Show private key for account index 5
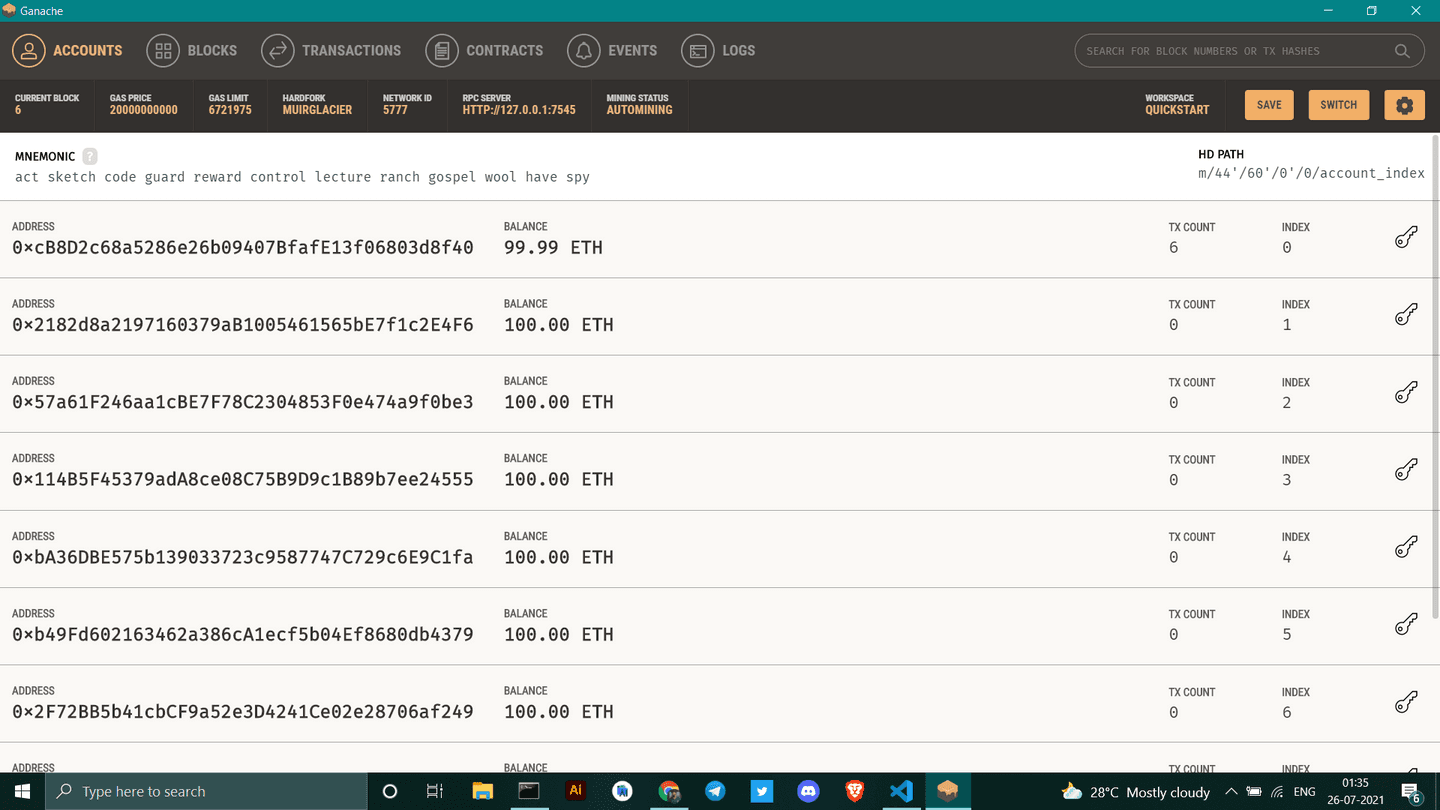 point(1406,625)
